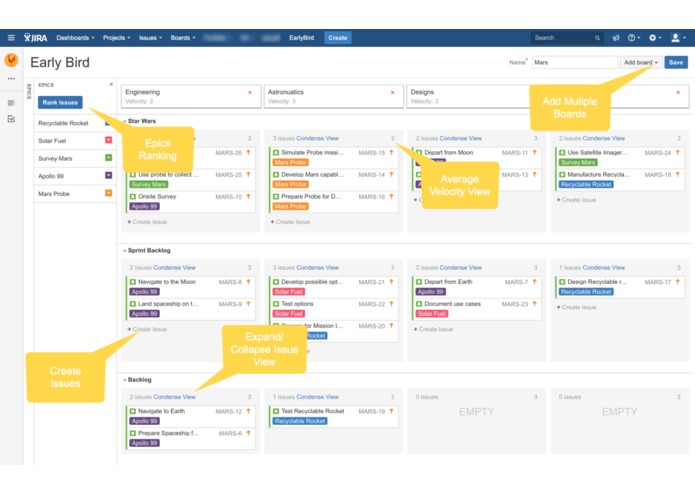The image size is (695, 494).
Task: Remove the last board with its red X
Action: 678,93
